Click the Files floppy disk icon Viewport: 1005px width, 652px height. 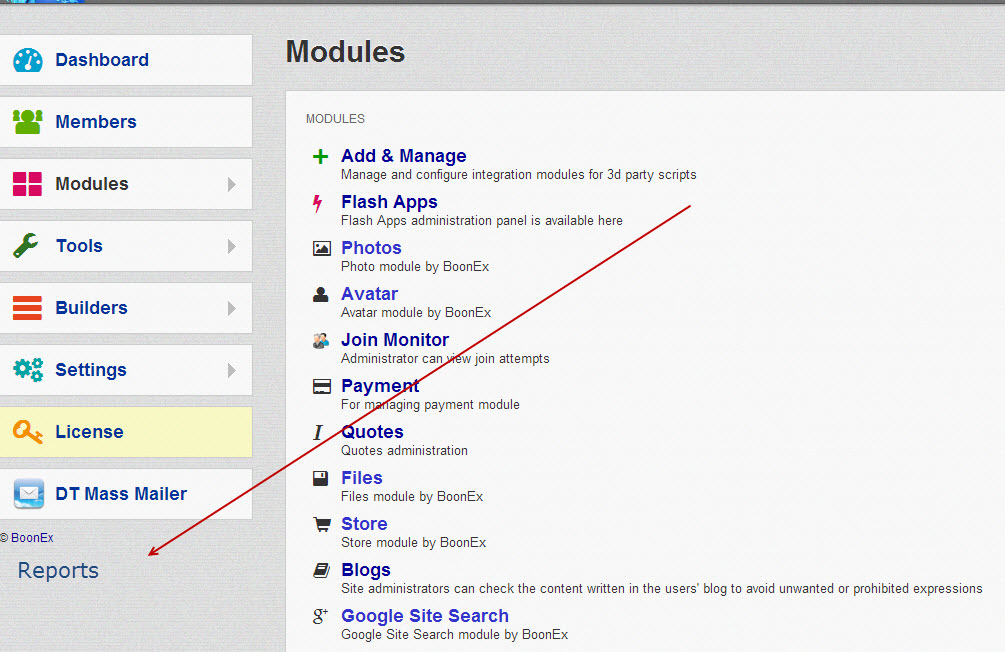[x=321, y=479]
